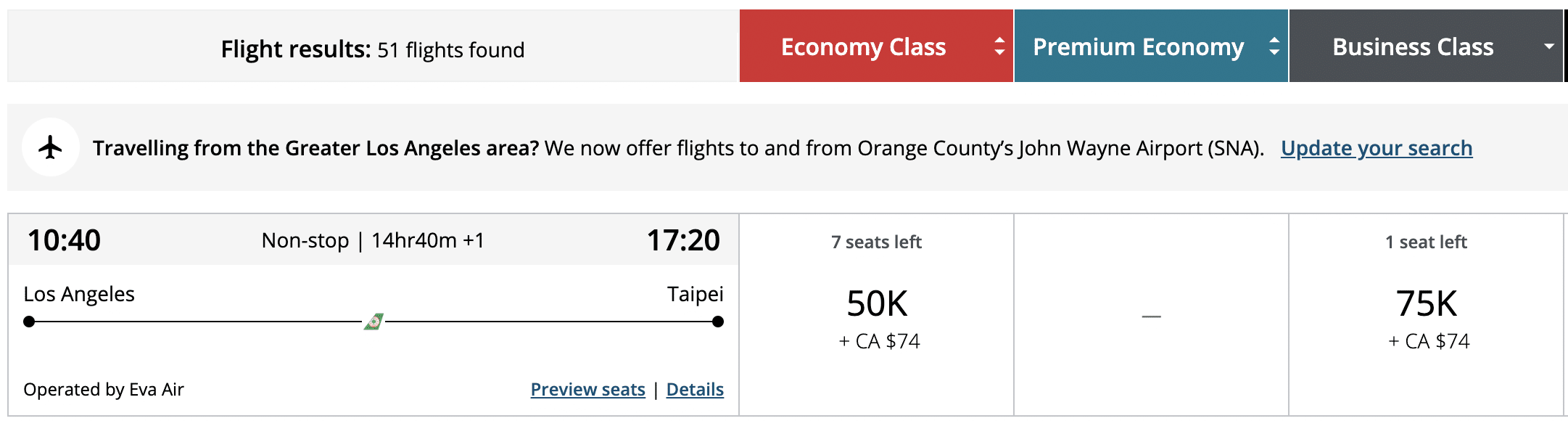This screenshot has width=1568, height=421.
Task: Click the 10:40 departure time
Action: 64,240
